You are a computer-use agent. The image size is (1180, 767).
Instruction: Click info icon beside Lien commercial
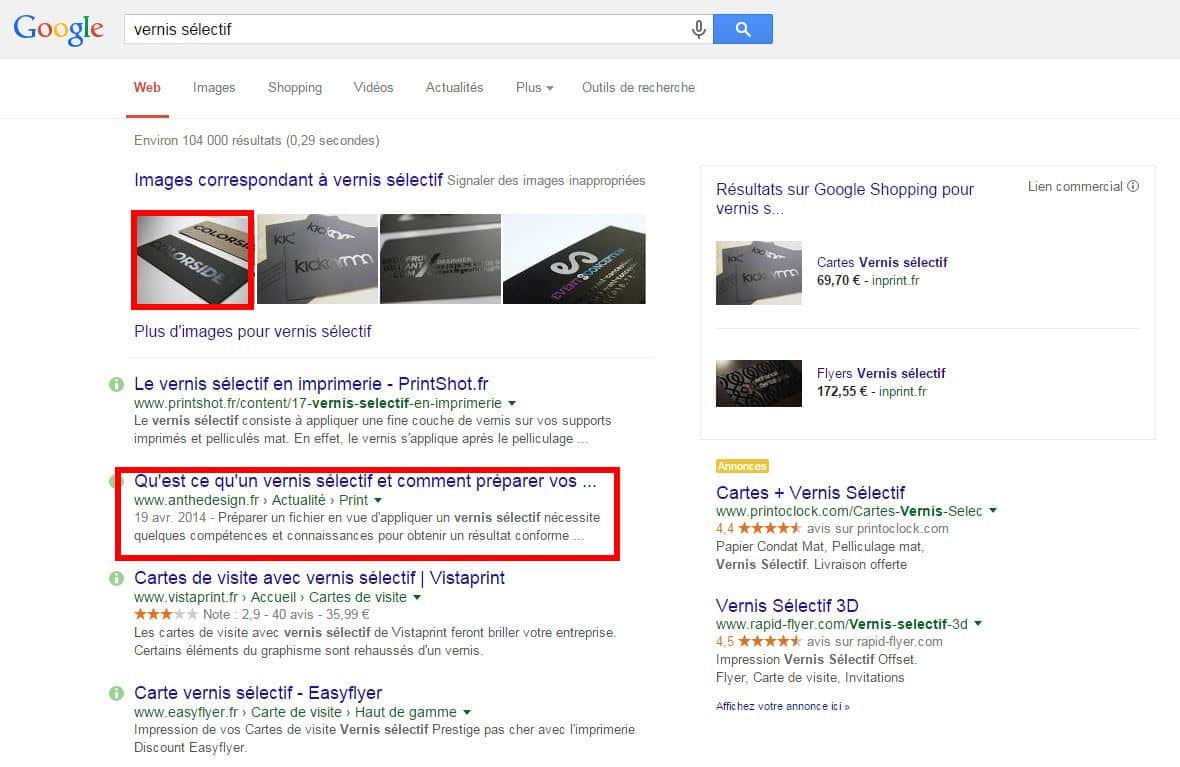(x=1133, y=186)
